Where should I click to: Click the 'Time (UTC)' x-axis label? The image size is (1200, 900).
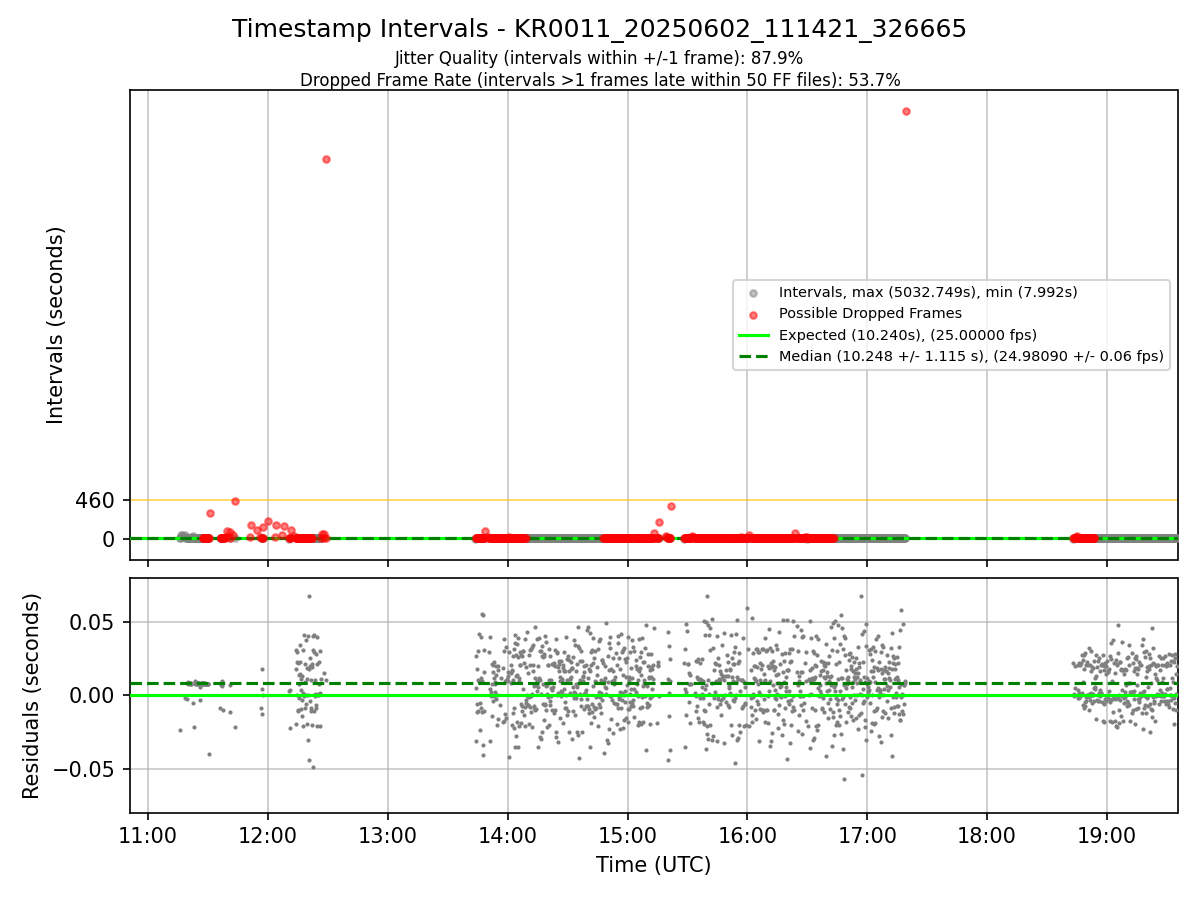(x=653, y=865)
